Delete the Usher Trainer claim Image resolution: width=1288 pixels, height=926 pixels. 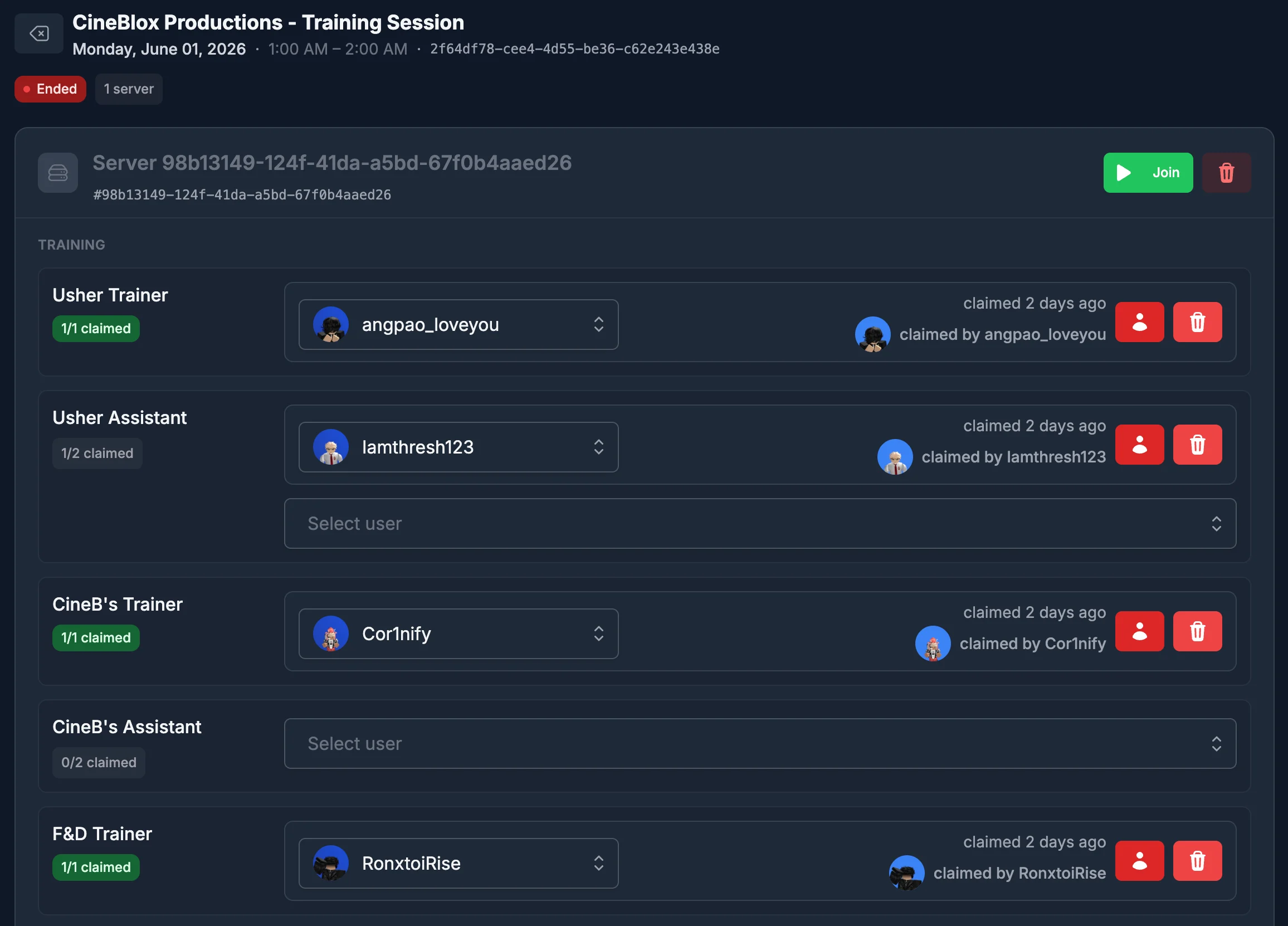coord(1197,322)
